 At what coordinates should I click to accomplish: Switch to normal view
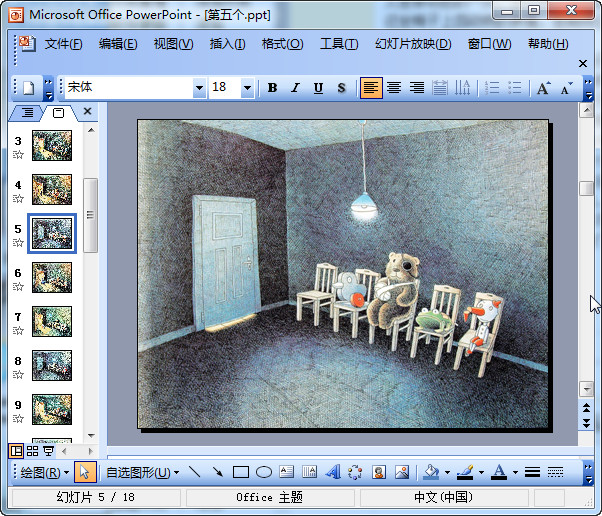tap(16, 451)
